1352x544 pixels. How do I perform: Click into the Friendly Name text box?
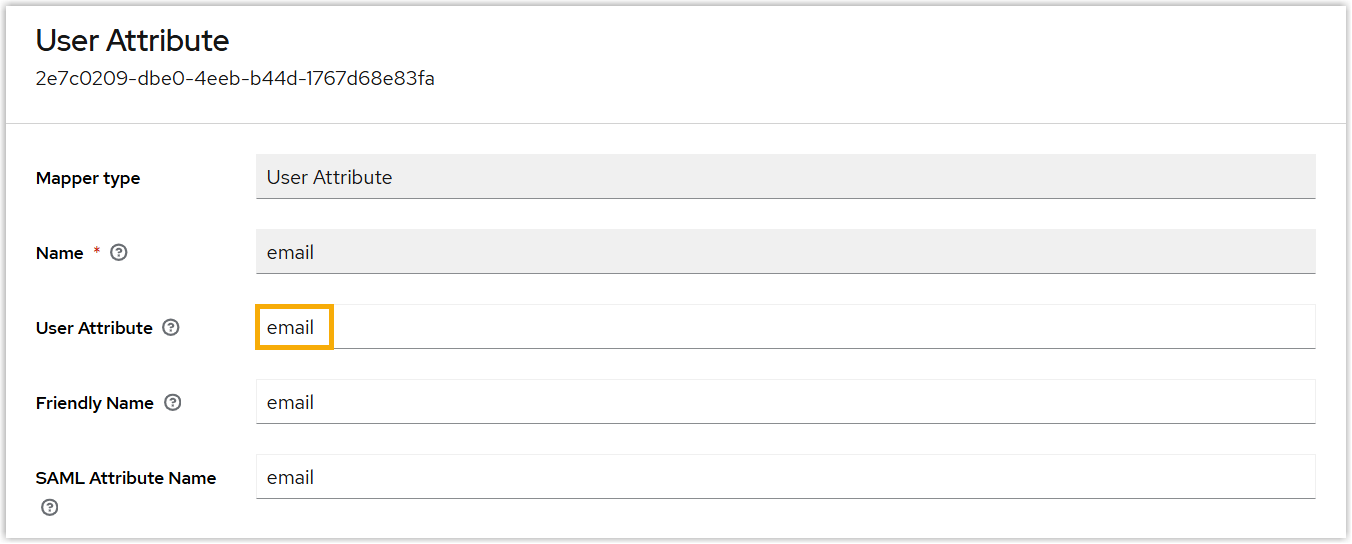tap(785, 402)
